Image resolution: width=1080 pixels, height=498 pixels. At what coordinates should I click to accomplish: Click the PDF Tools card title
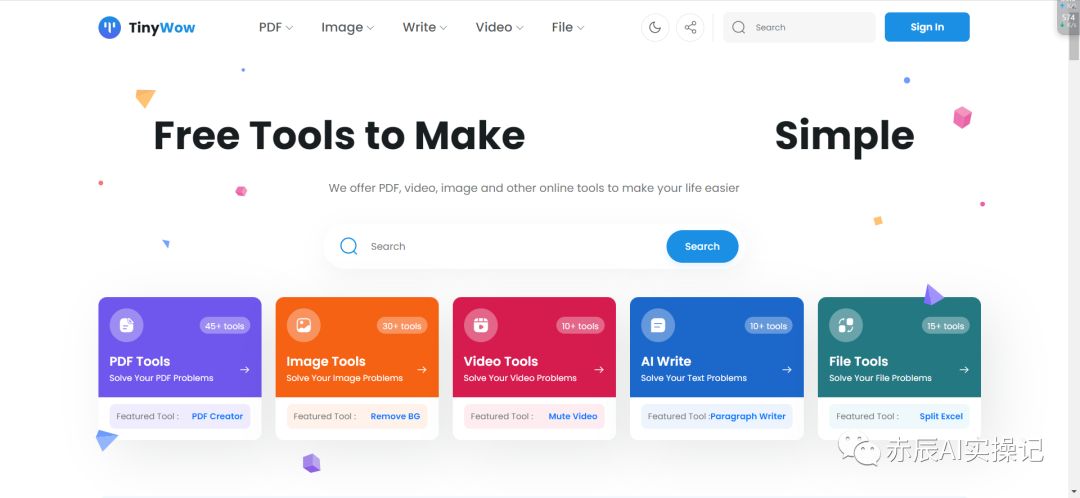(x=139, y=361)
